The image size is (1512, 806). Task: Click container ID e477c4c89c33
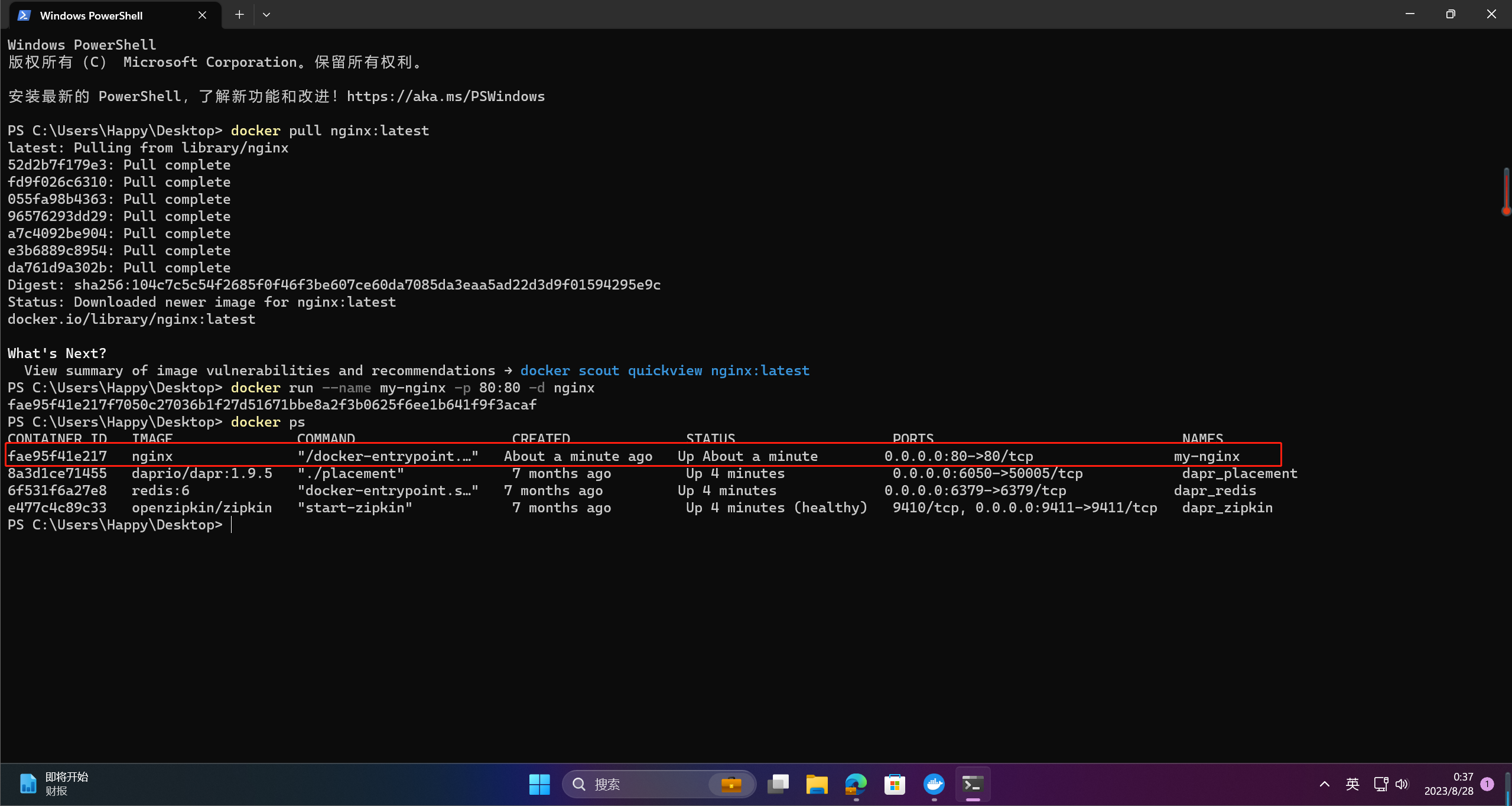57,508
